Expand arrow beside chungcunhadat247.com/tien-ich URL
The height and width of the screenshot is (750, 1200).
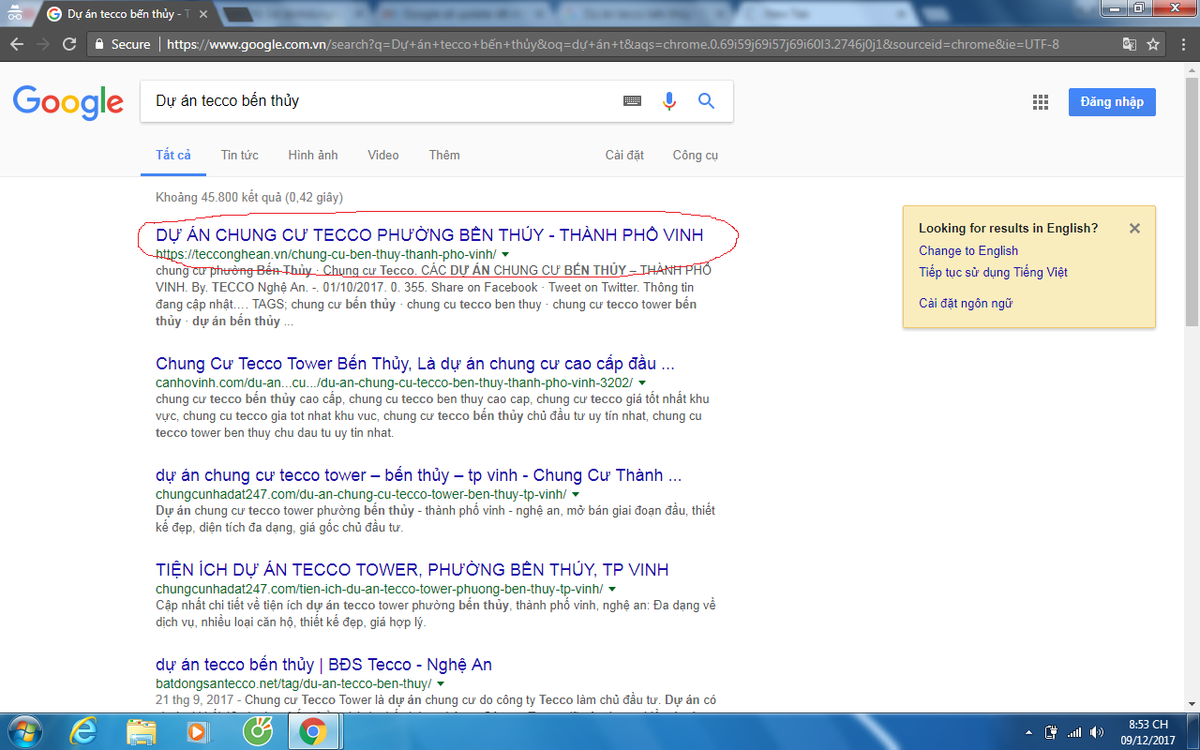612,589
